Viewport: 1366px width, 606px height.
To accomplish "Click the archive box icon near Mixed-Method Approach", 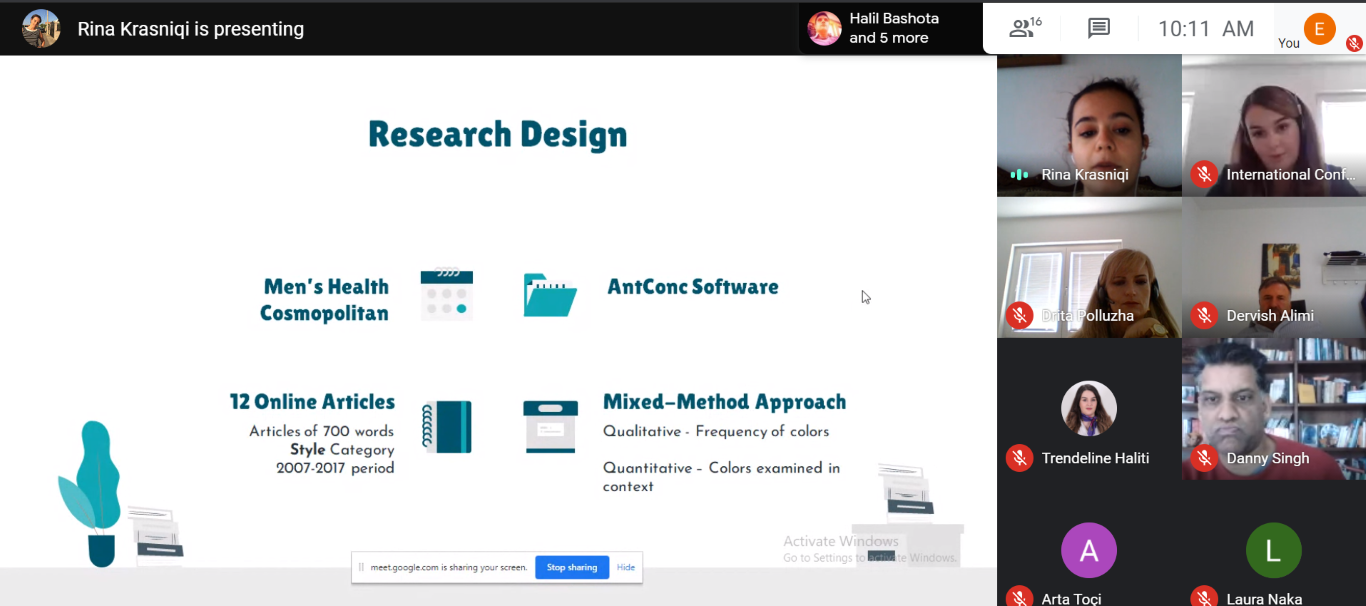I will point(550,427).
